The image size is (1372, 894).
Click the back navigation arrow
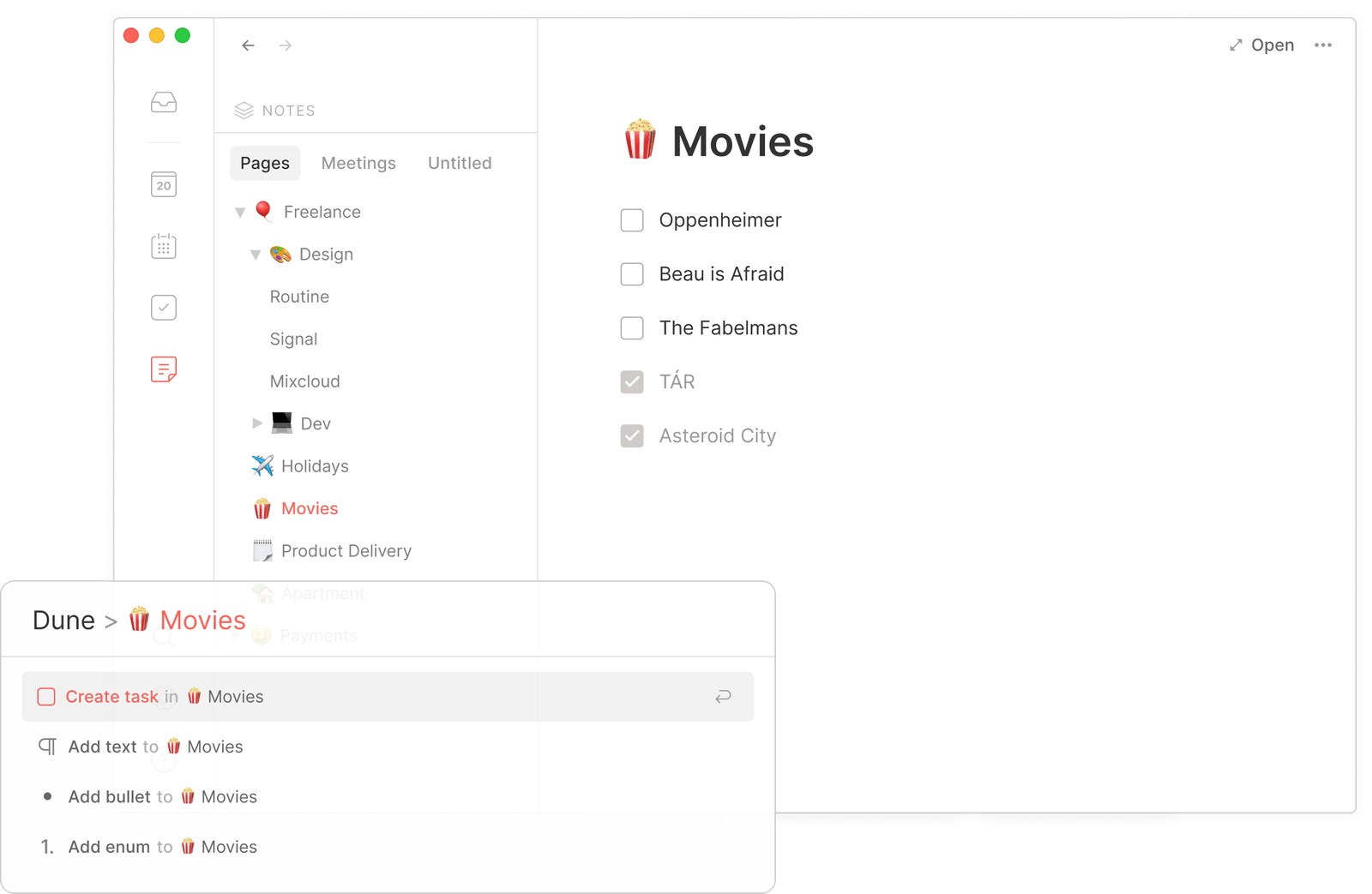(248, 45)
